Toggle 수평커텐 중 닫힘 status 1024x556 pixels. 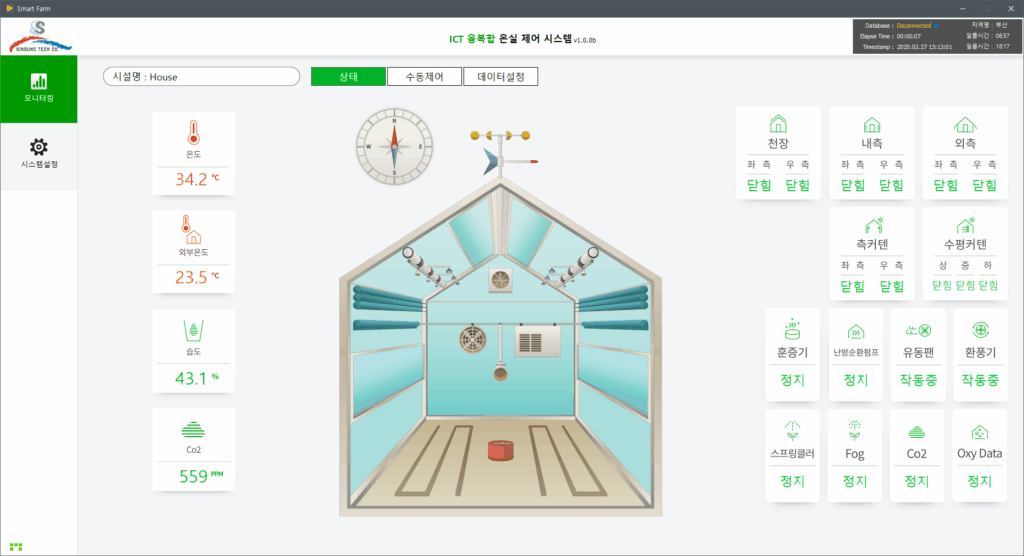pos(965,286)
